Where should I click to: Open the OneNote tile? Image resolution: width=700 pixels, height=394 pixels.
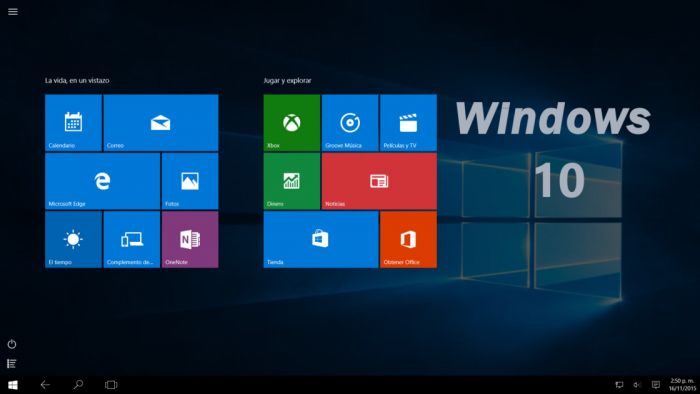190,240
